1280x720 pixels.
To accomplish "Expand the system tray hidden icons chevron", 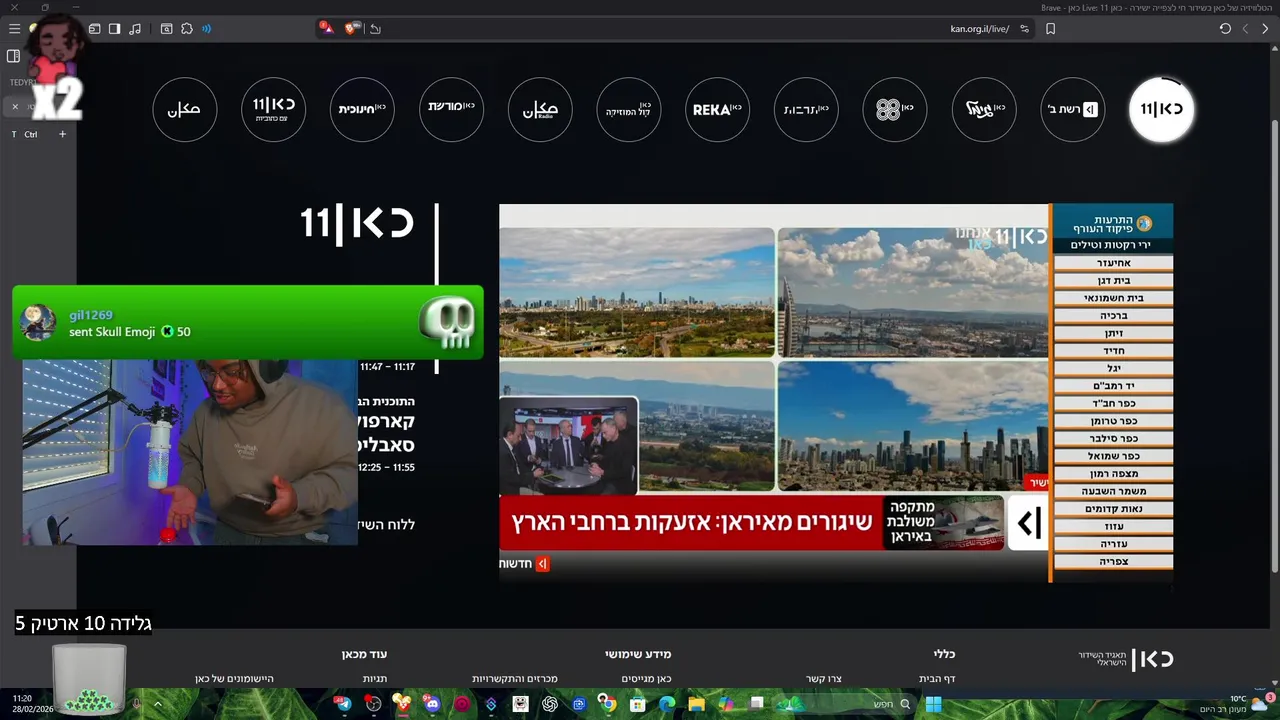I will (x=158, y=704).
